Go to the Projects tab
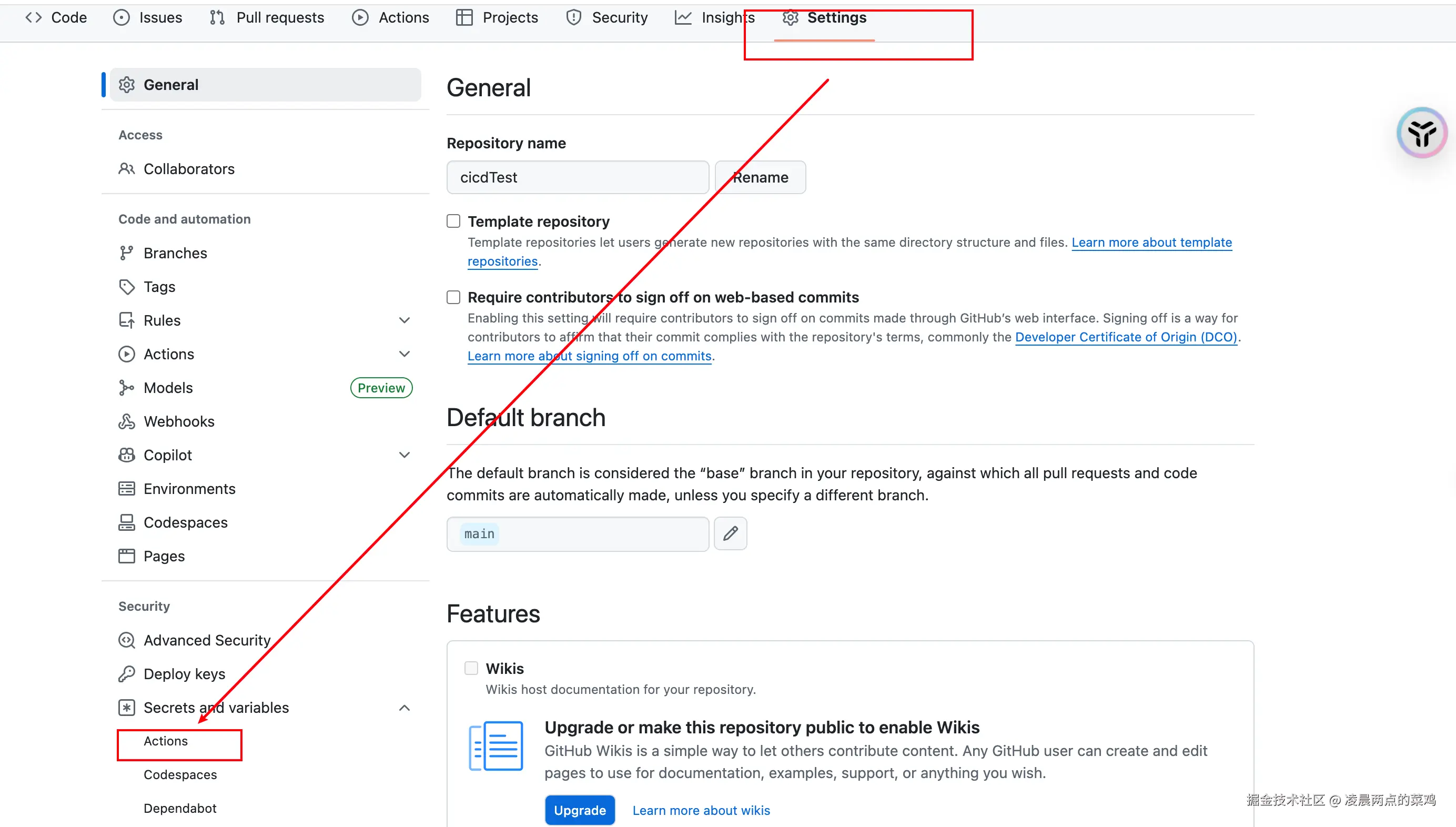1456x827 pixels. [x=497, y=17]
